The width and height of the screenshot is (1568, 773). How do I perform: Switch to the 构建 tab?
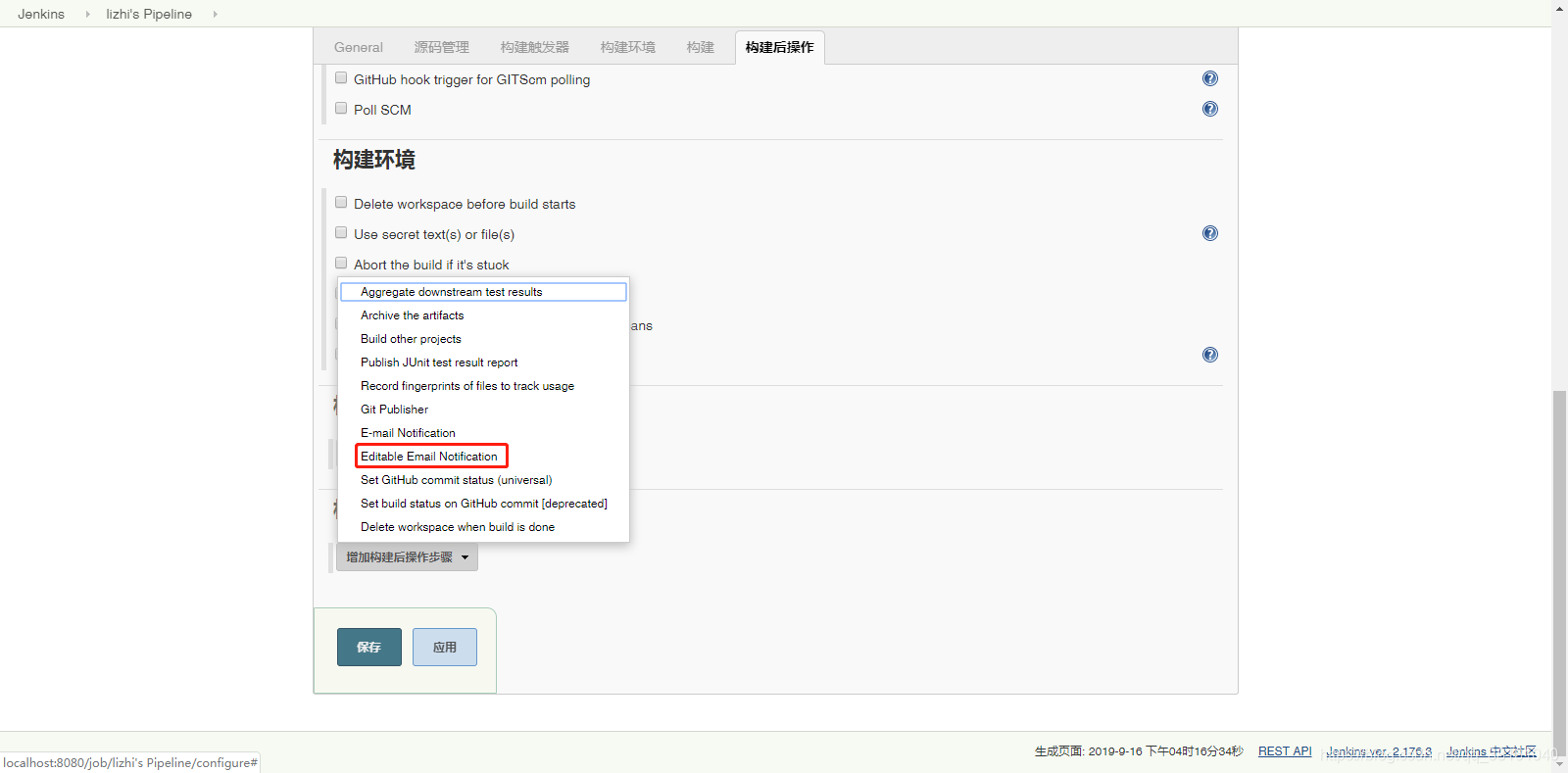(700, 47)
